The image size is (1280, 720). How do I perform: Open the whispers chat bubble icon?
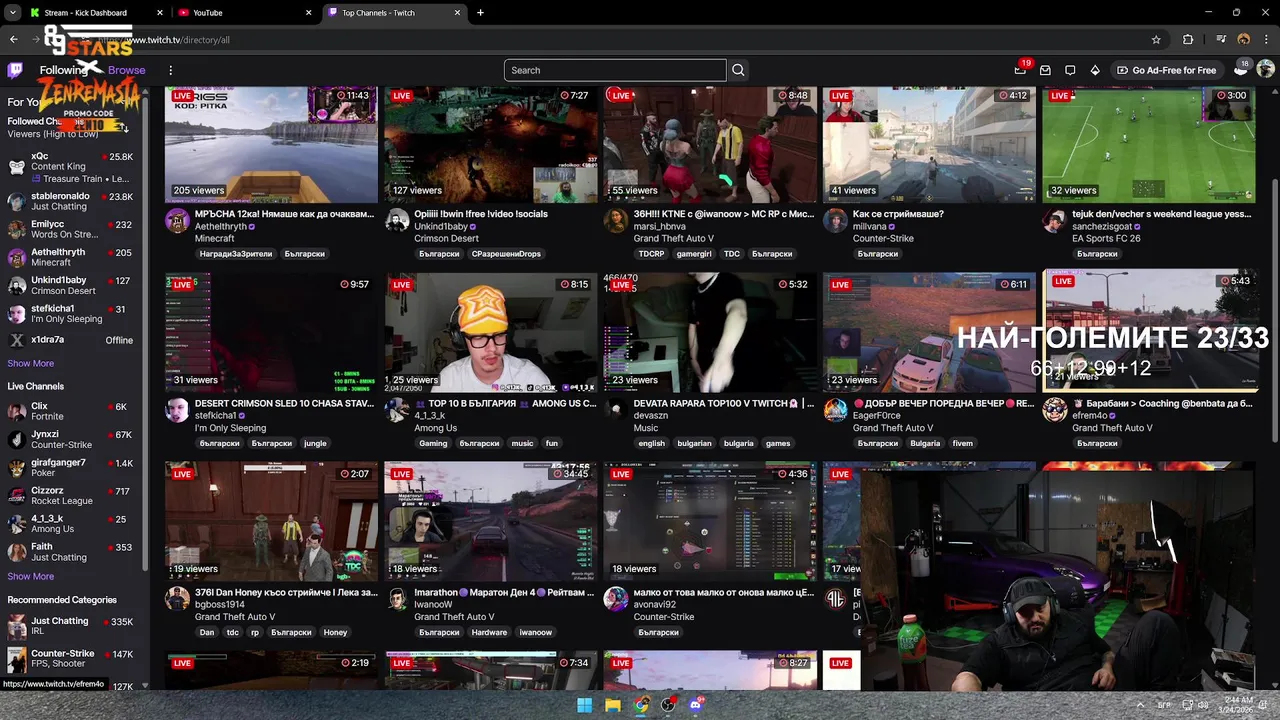click(x=1070, y=70)
